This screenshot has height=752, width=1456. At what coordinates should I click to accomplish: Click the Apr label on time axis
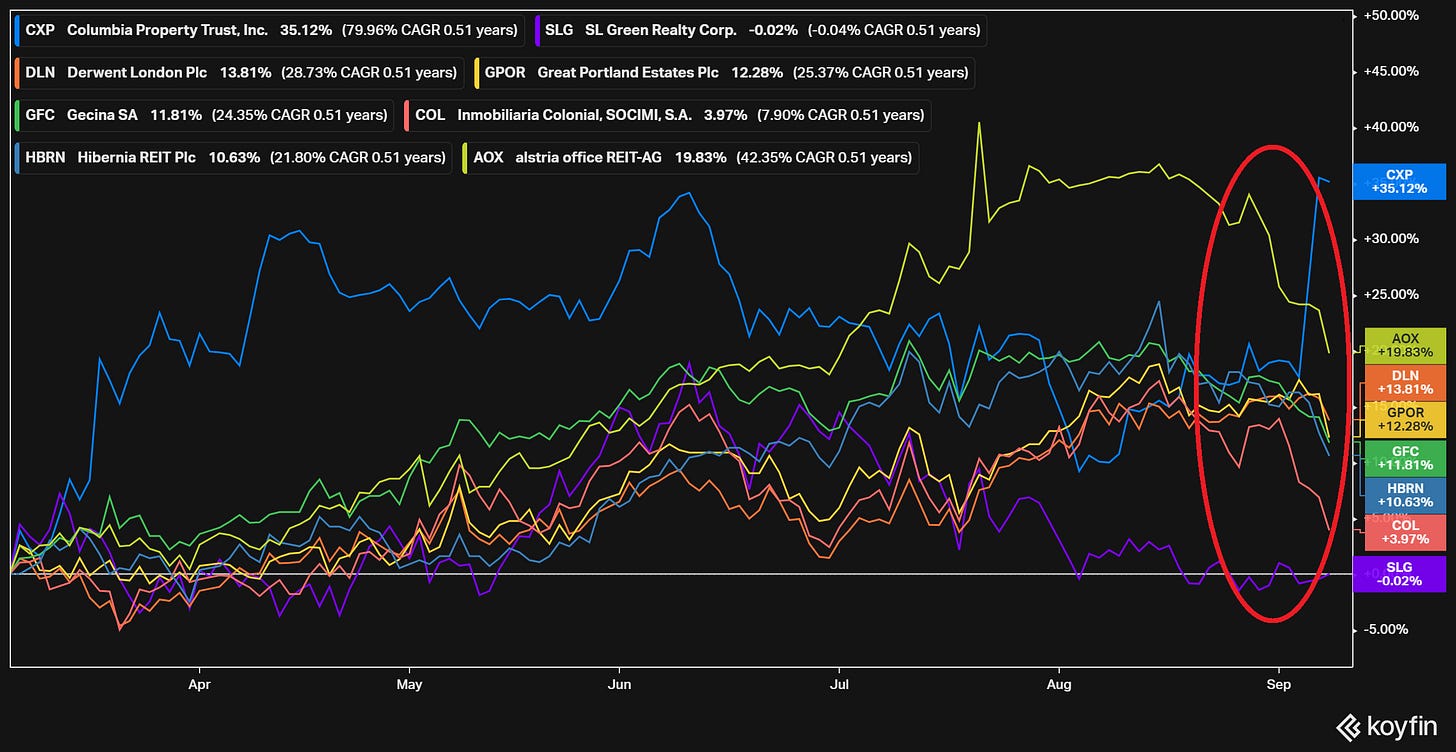[x=199, y=685]
